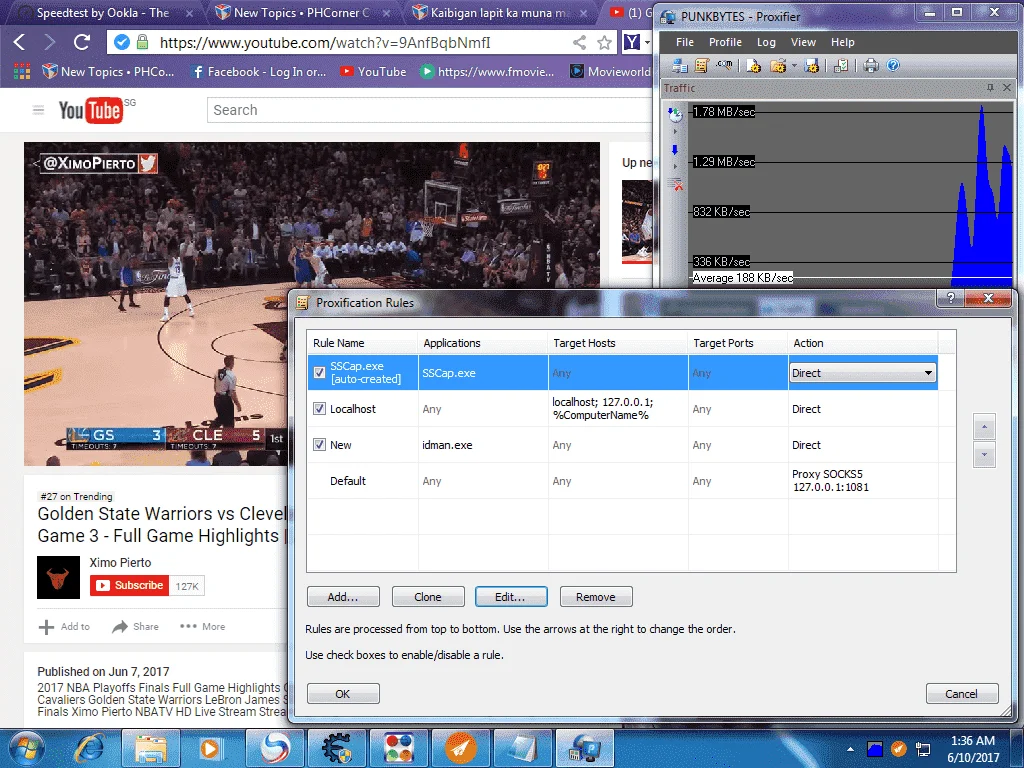The image size is (1024, 768).
Task: Open the More options under video
Action: tap(202, 626)
